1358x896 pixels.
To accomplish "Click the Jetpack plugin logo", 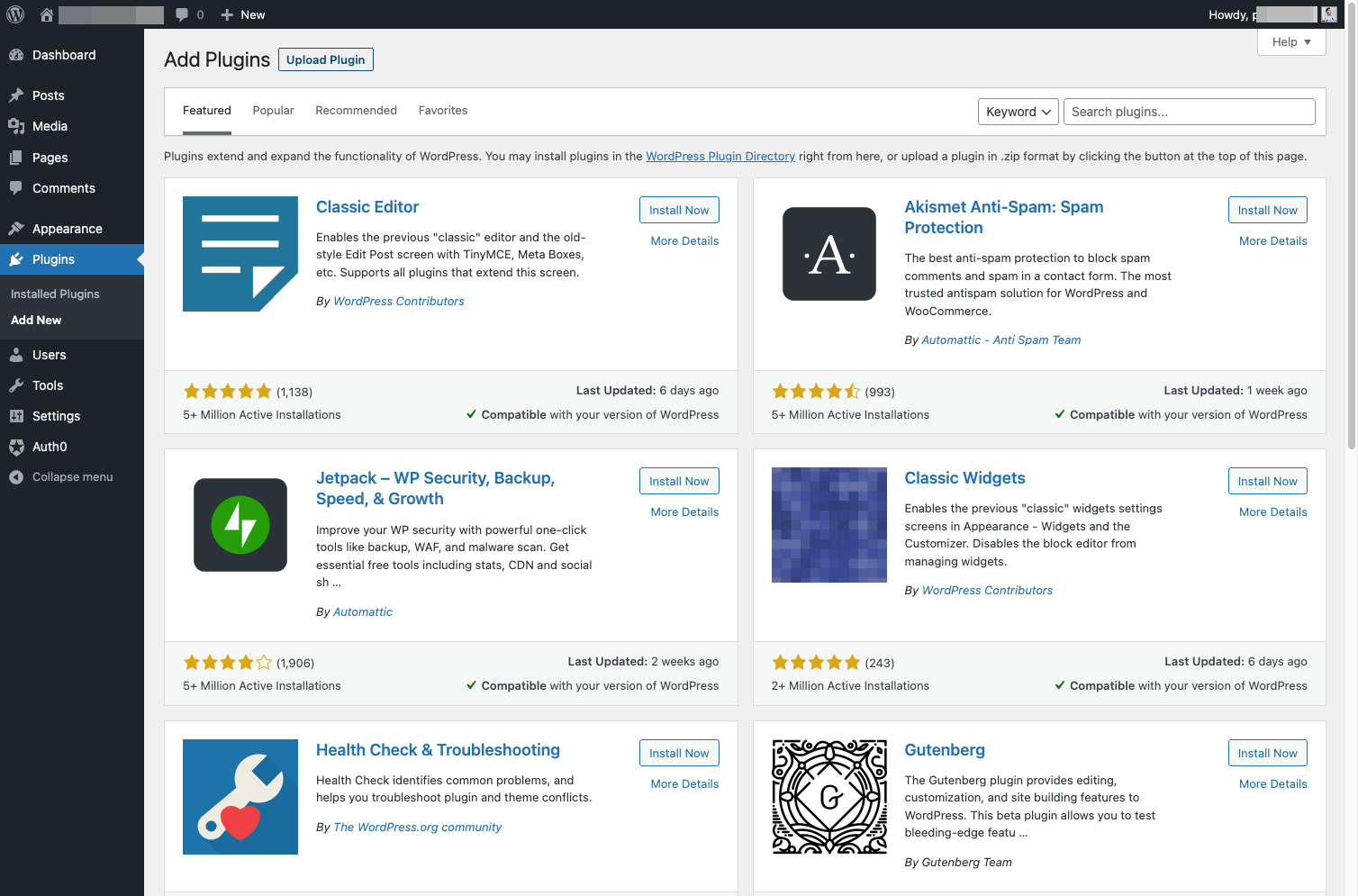I will click(240, 525).
